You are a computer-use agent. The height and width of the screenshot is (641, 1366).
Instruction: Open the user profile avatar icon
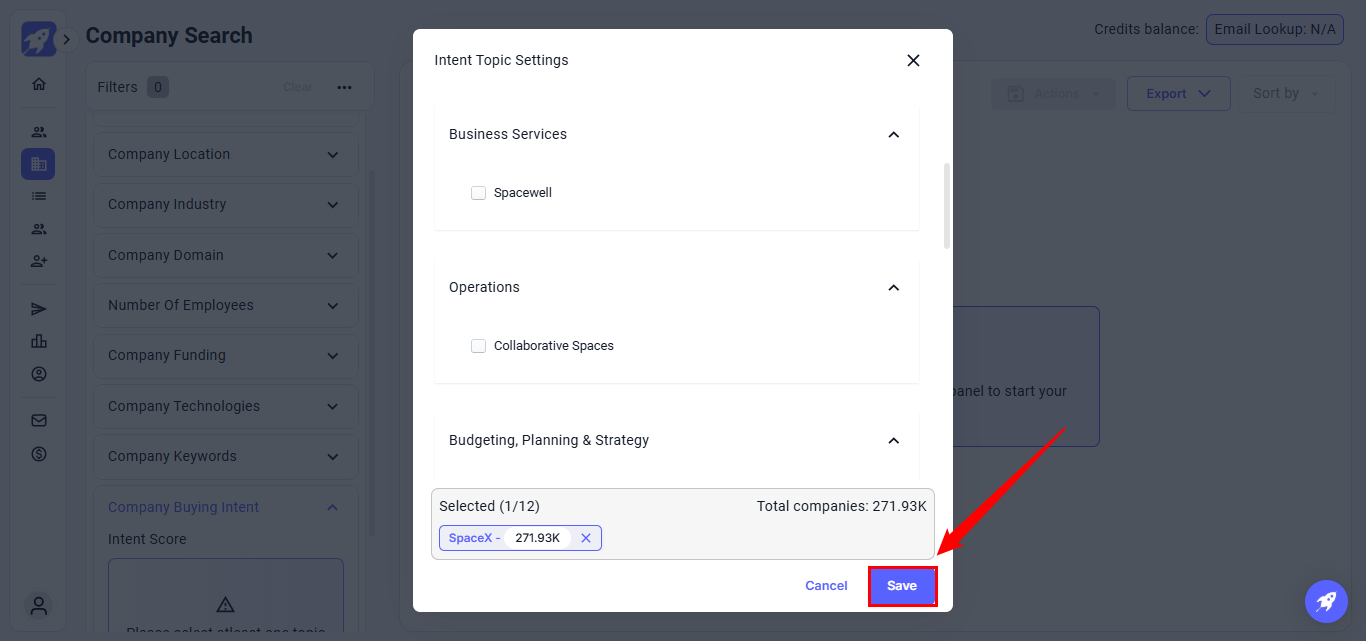(x=39, y=605)
